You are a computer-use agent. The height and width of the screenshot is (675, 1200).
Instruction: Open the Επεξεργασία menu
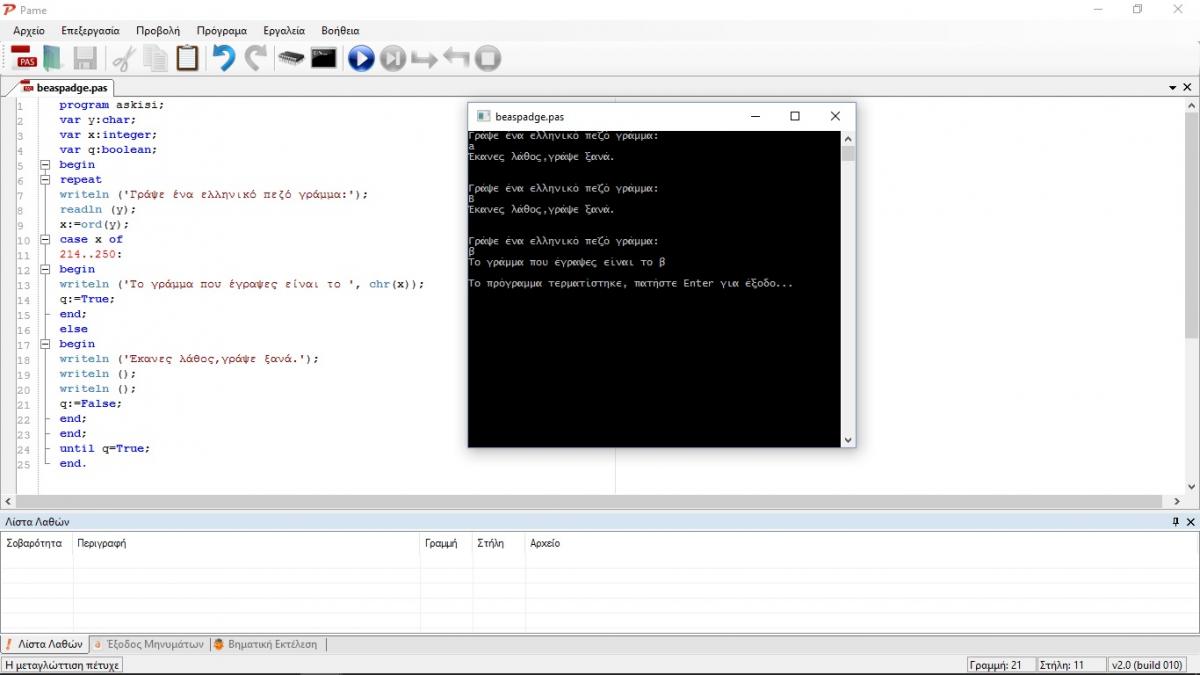[90, 31]
